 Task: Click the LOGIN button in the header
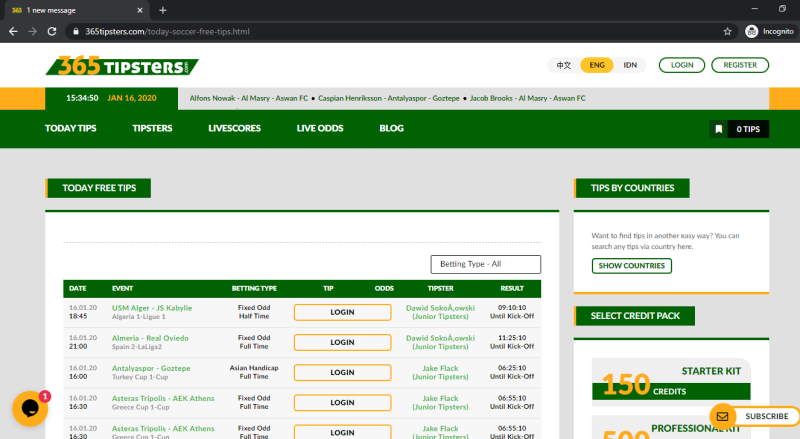(682, 65)
